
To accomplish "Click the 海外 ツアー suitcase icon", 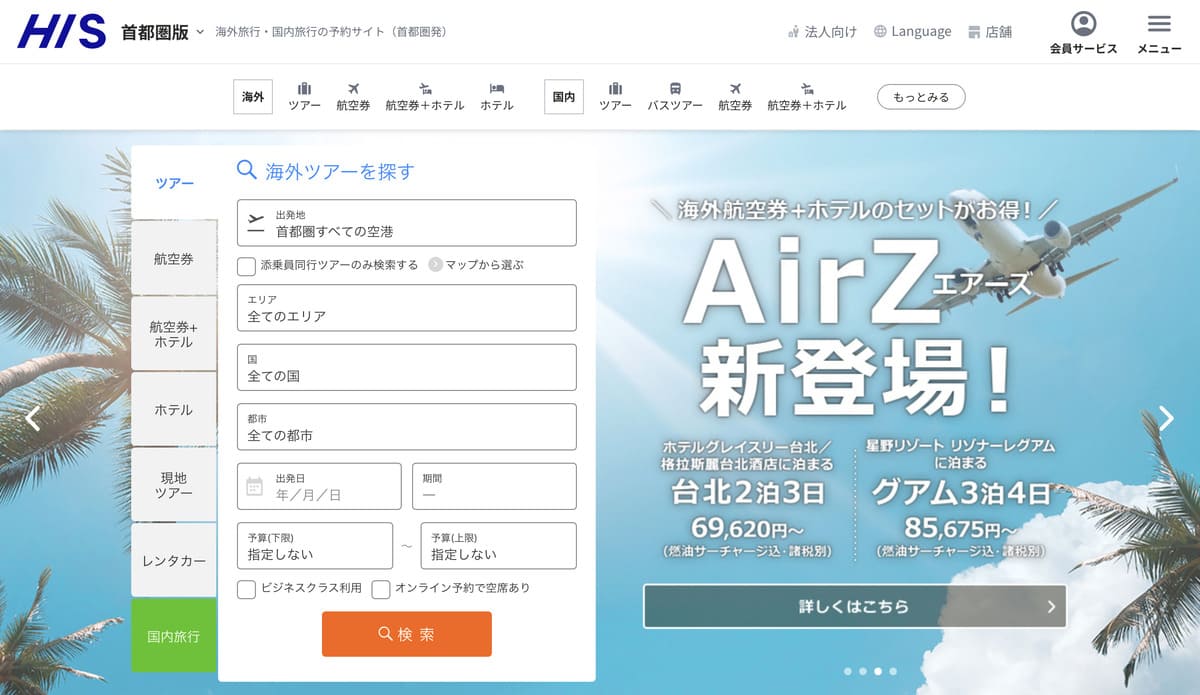I will (x=304, y=88).
